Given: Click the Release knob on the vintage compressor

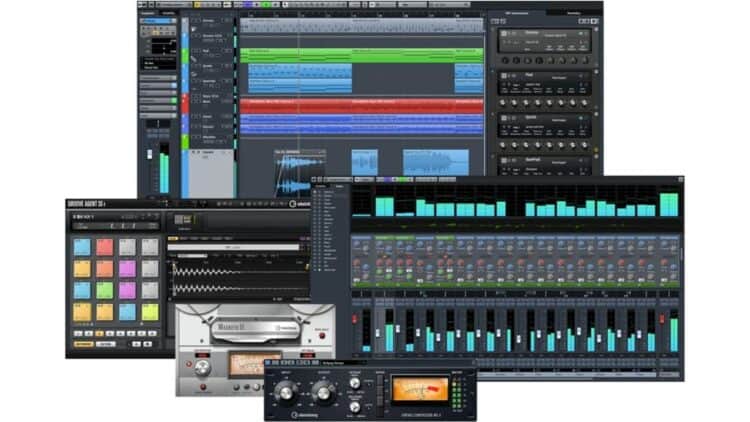Looking at the screenshot, I should click(354, 407).
